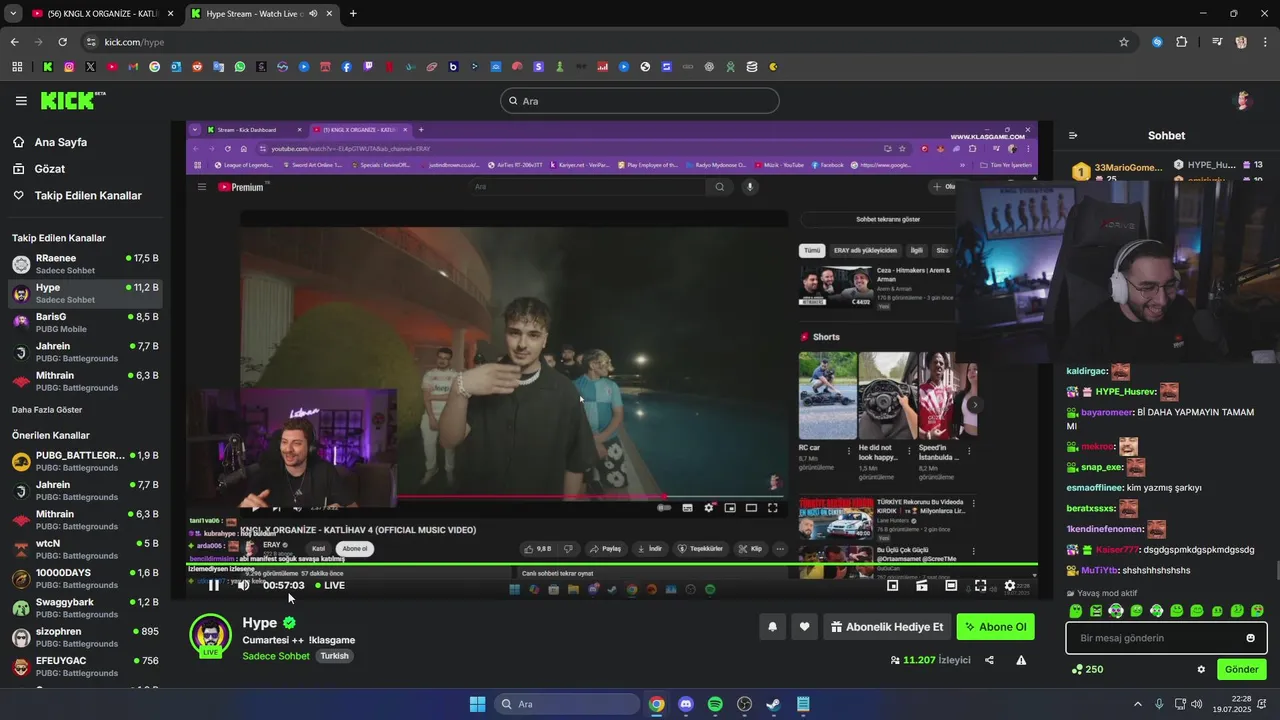Expand Daha Fazla Göster
The height and width of the screenshot is (720, 1280).
coord(47,410)
